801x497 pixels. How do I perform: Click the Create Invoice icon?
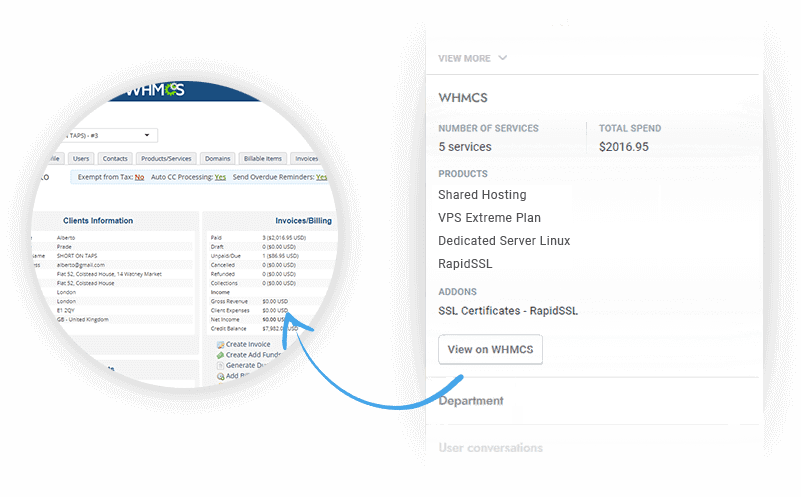220,344
